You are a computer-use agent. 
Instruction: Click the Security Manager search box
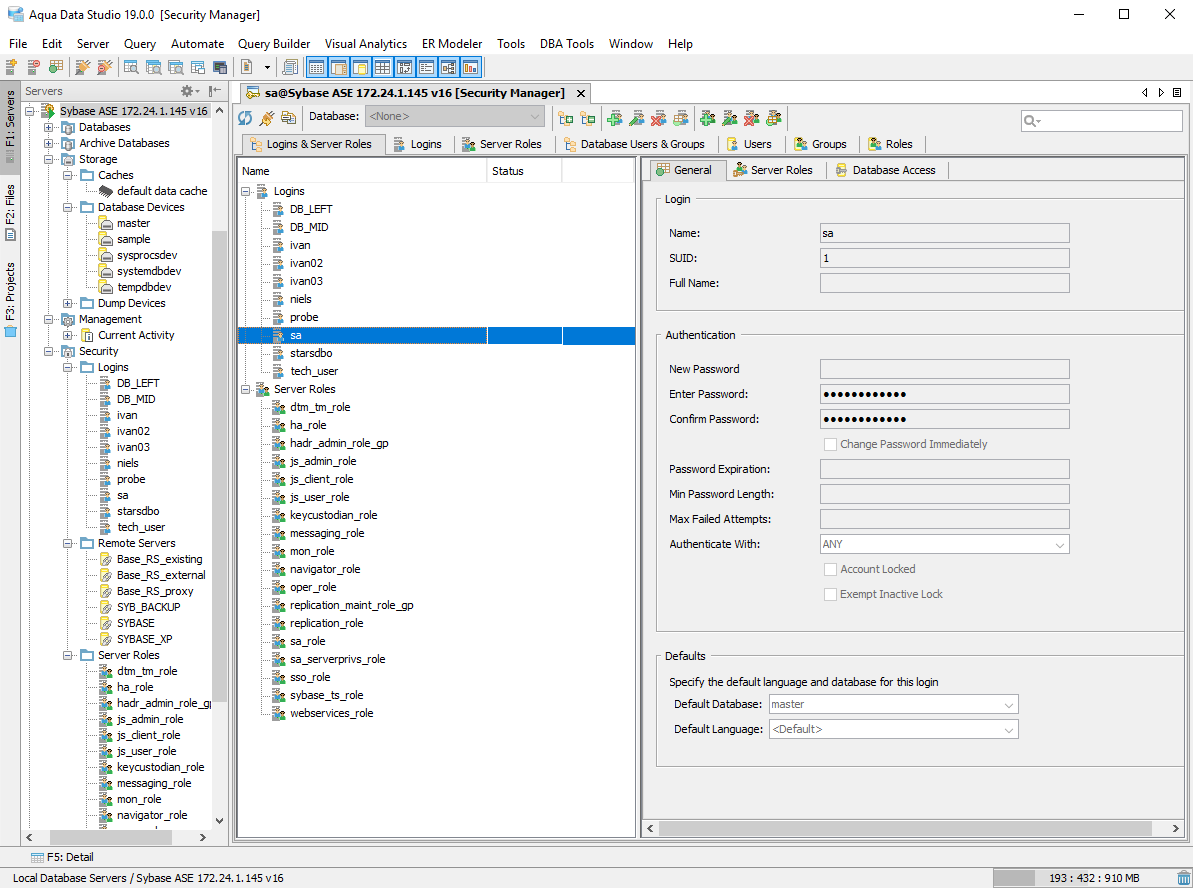click(x=1102, y=121)
